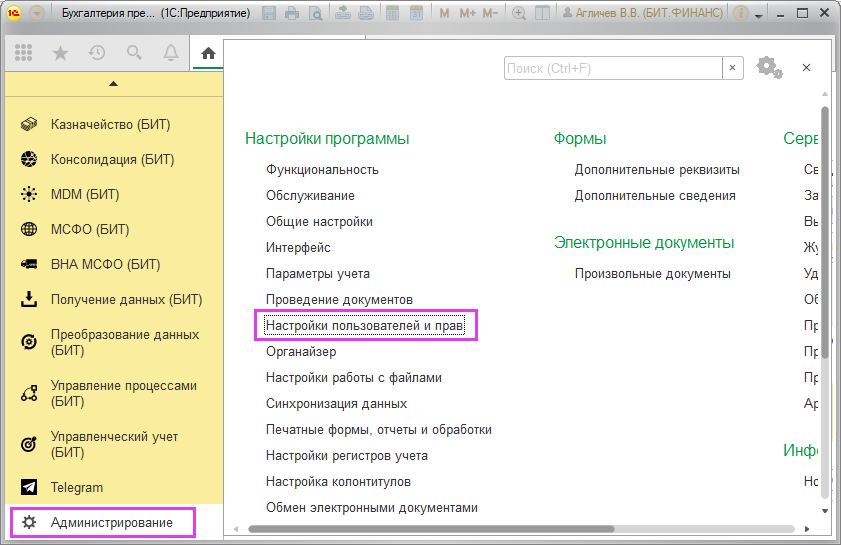Click the magnifier search icon in the tools panel
This screenshot has height=545, width=841.
[x=134, y=54]
